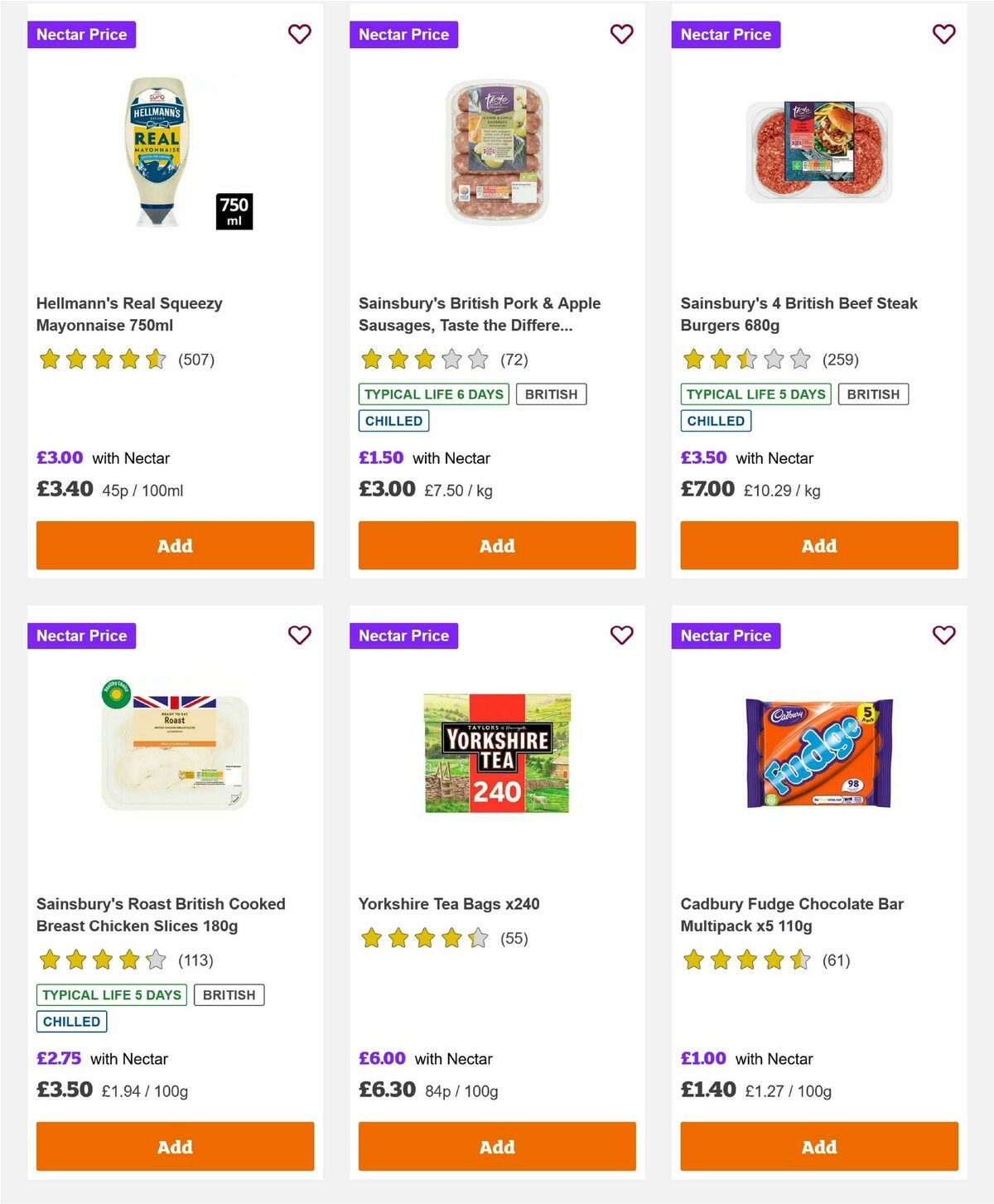Open the Cadbury Fudge Chocolate Bar product page
Image resolution: width=994 pixels, height=1204 pixels.
coord(791,915)
